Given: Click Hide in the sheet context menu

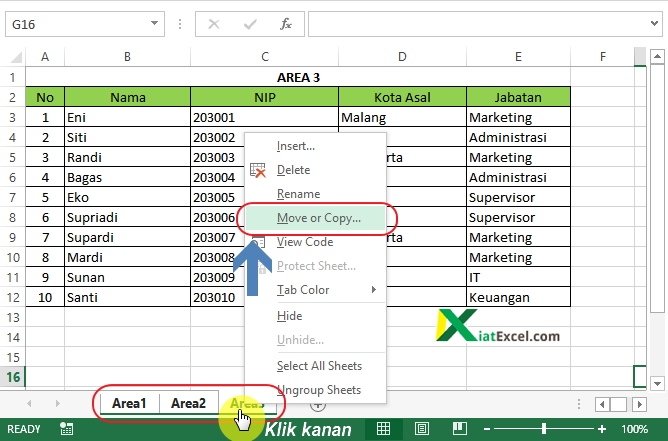Looking at the screenshot, I should tap(288, 315).
